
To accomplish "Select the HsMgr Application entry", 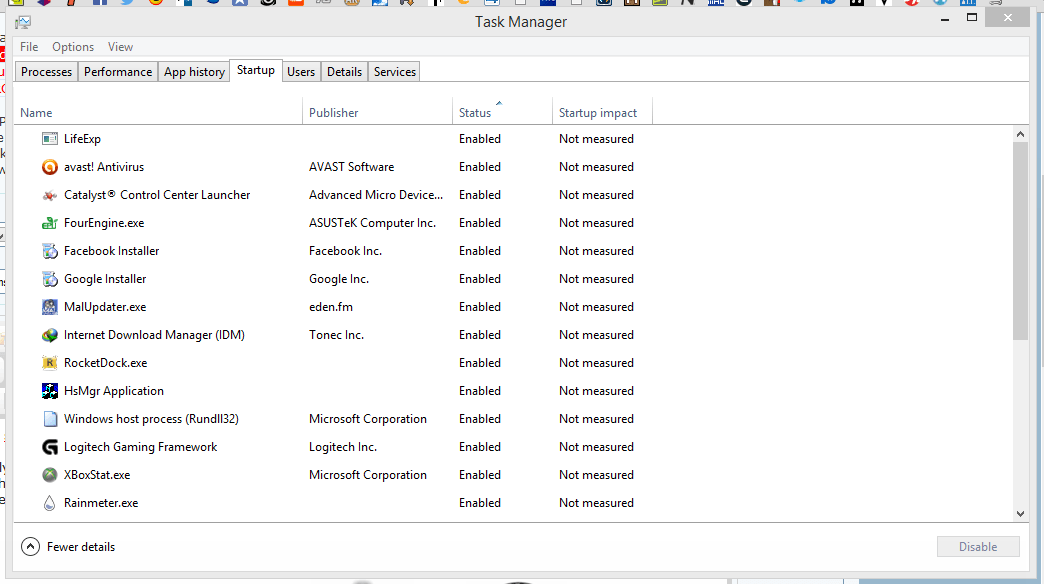I will (x=113, y=390).
